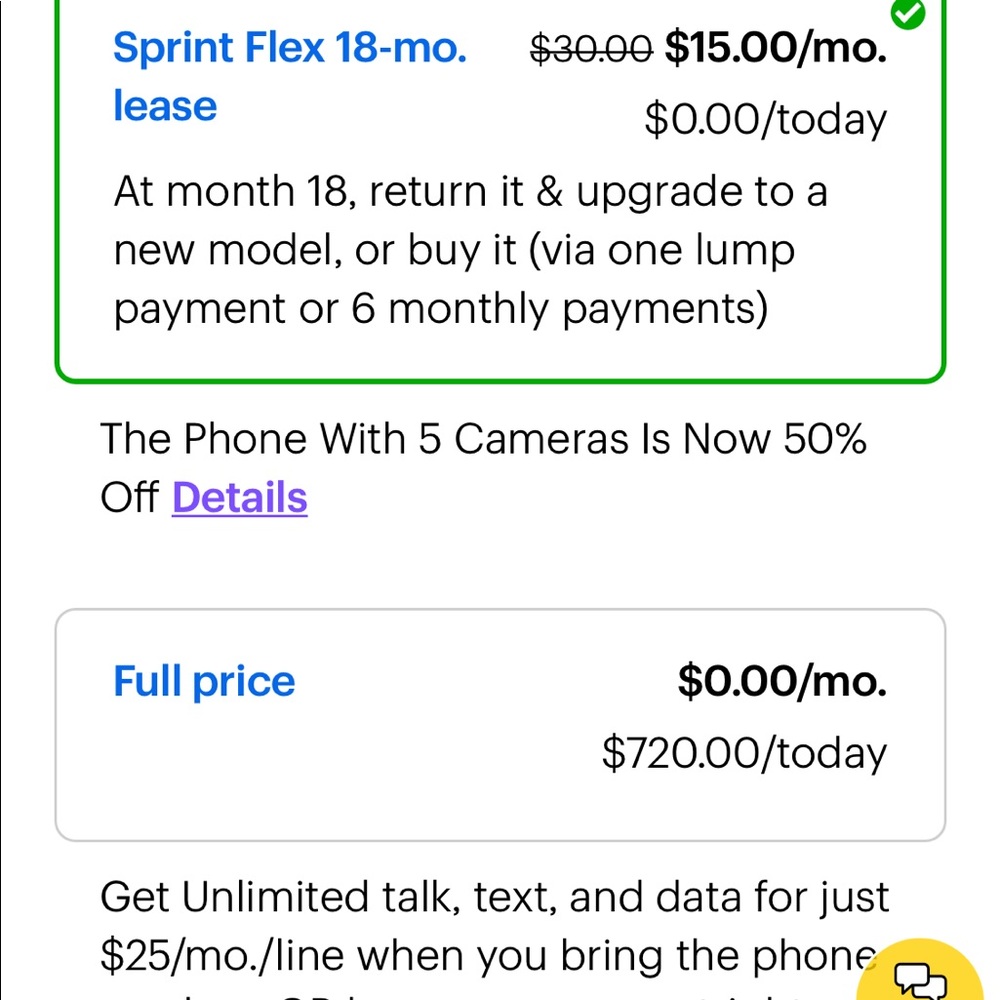Click the Phone With 5 Cameras promo text
Screen dimensions: 1000x1000
tap(483, 439)
